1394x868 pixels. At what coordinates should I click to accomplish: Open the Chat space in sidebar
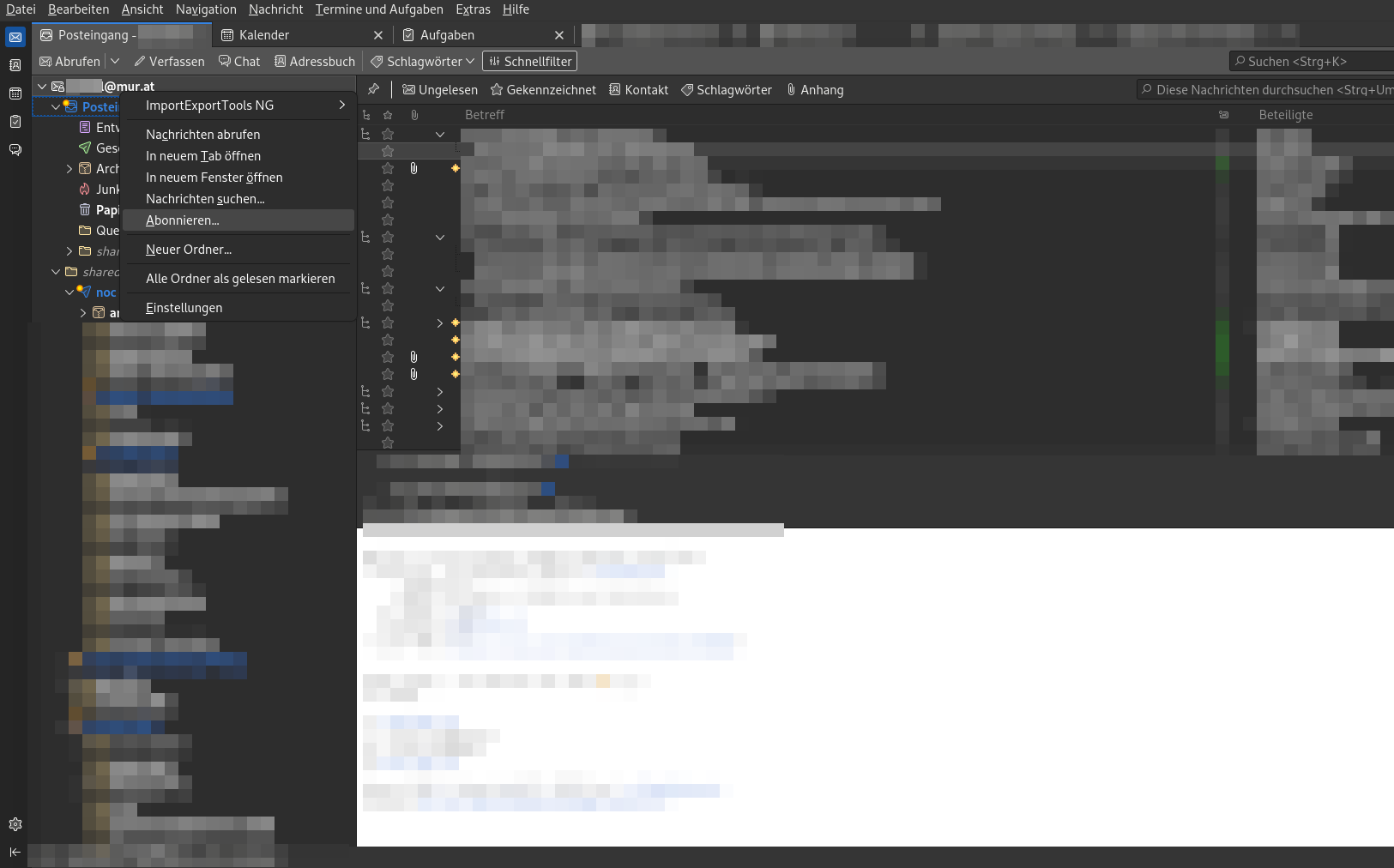click(x=15, y=150)
